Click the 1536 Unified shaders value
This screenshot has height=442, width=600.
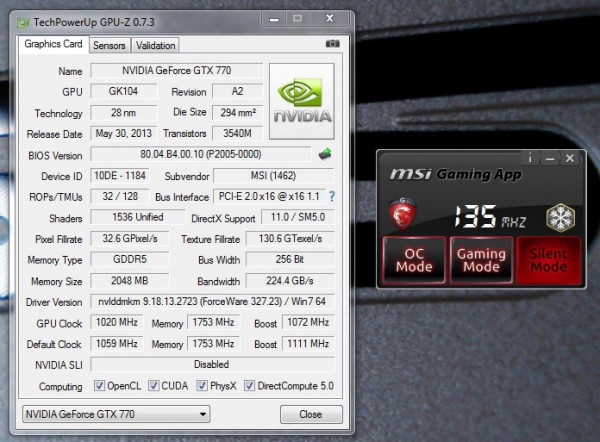point(138,217)
